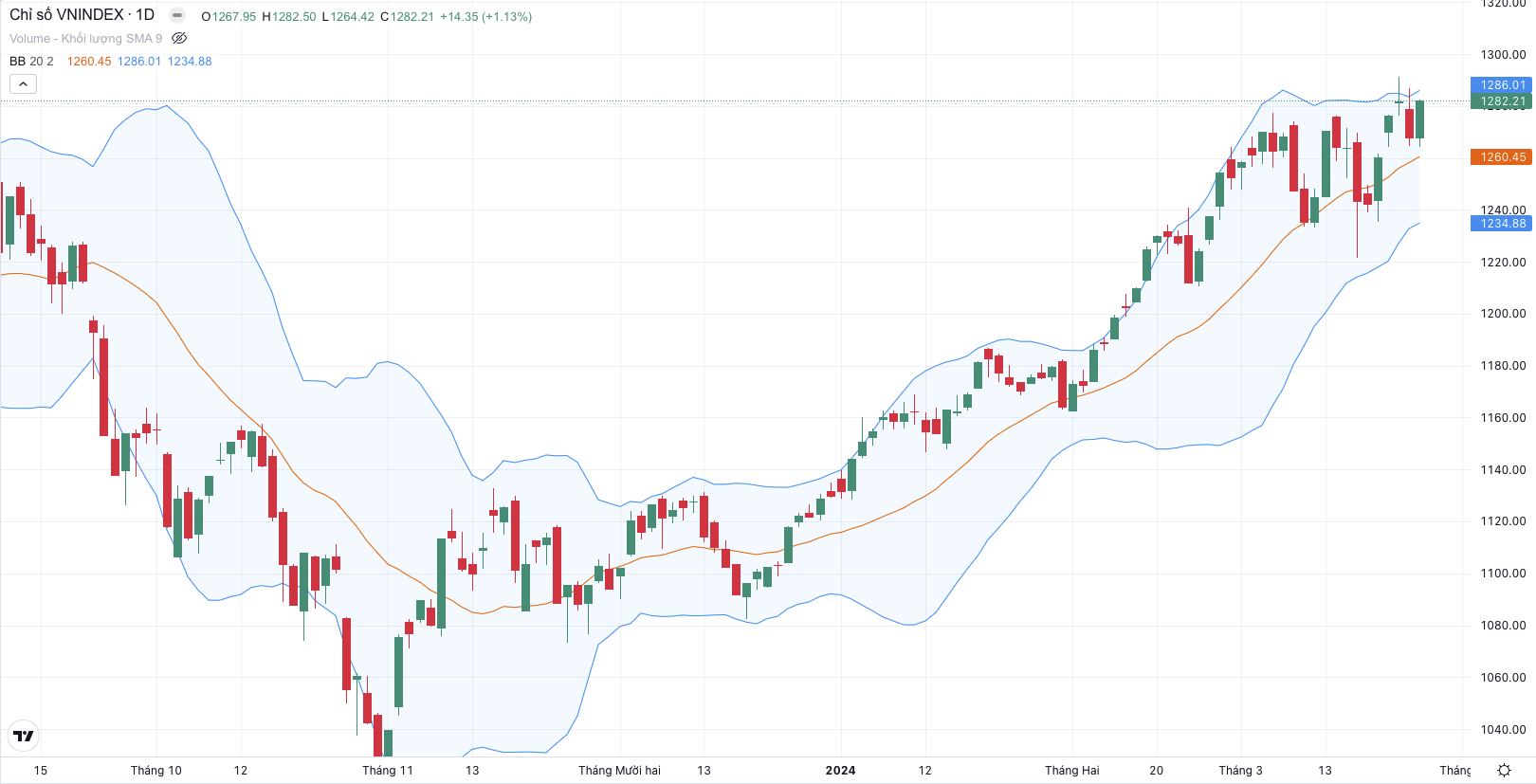Image resolution: width=1536 pixels, height=784 pixels.
Task: Click the closing value C1282.21 in header
Action: 407,17
